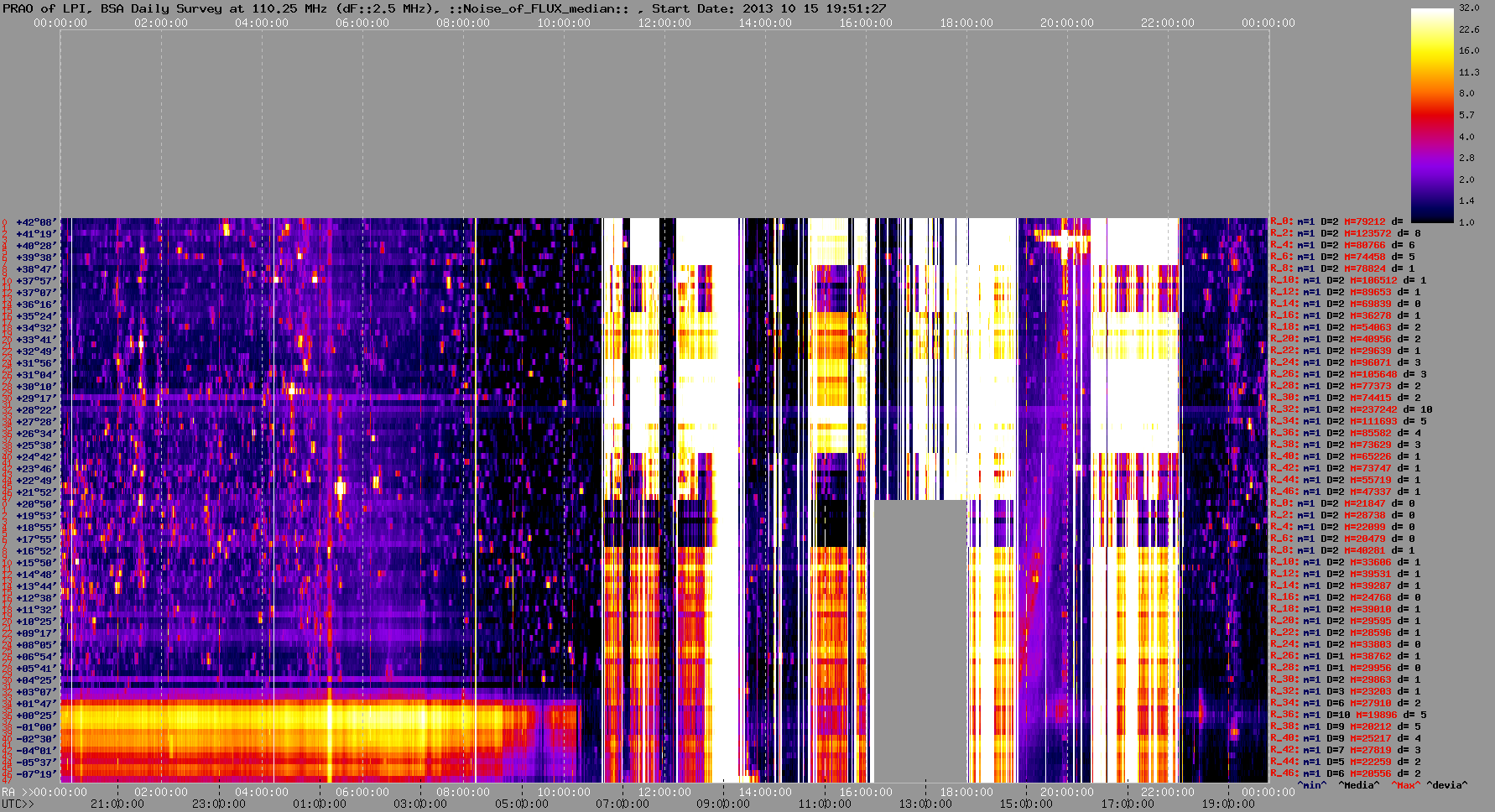The image size is (1495, 812).
Task: Click the row with M=47337
Action: [1346, 492]
